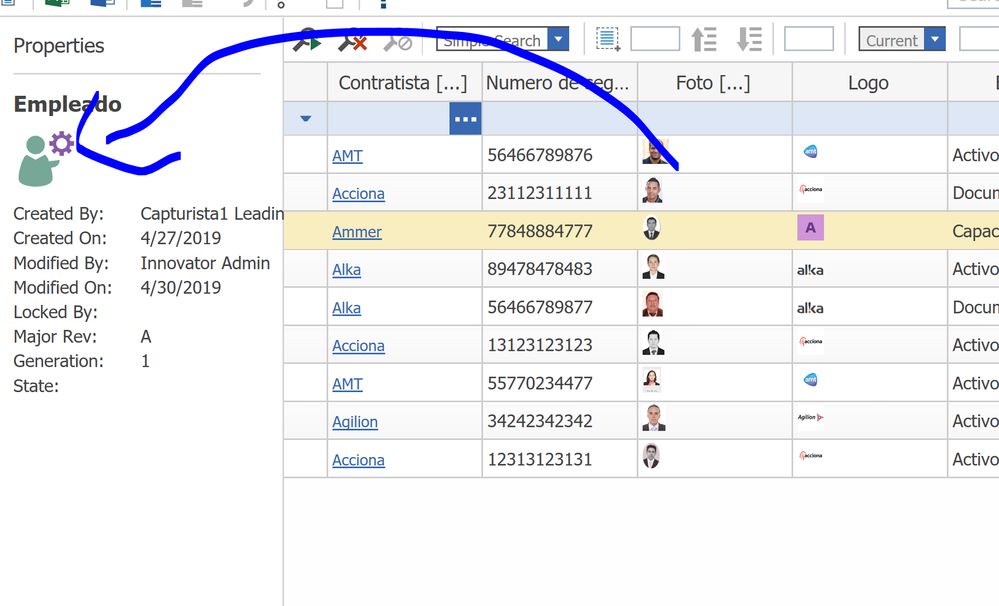The height and width of the screenshot is (606, 999).
Task: Click the page size selection icon
Action: [x=608, y=40]
